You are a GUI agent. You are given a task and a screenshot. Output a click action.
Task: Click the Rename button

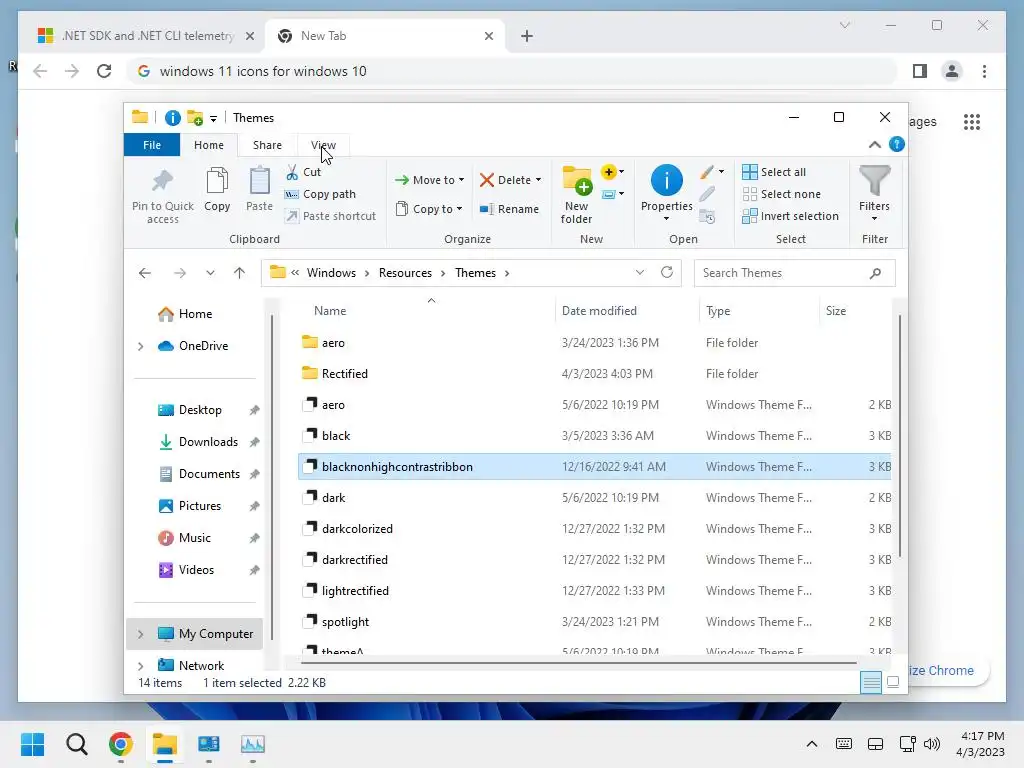point(509,209)
